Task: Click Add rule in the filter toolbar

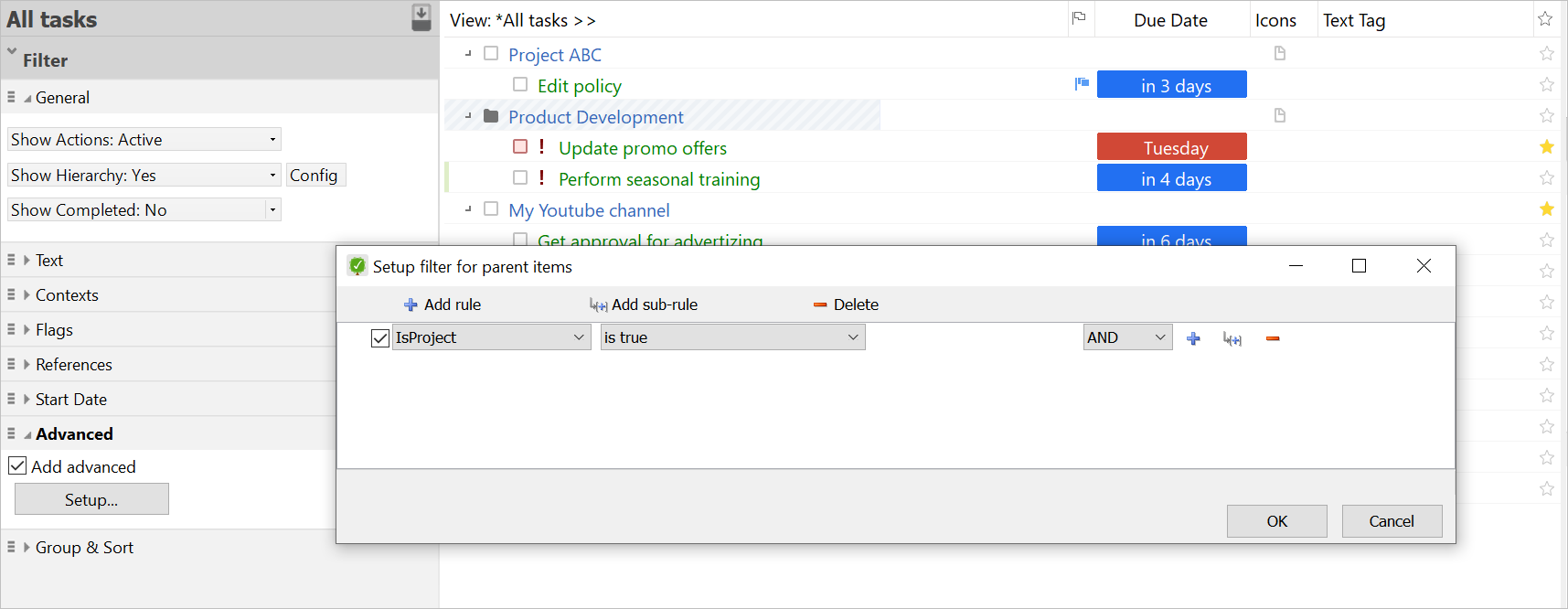Action: pos(443,304)
